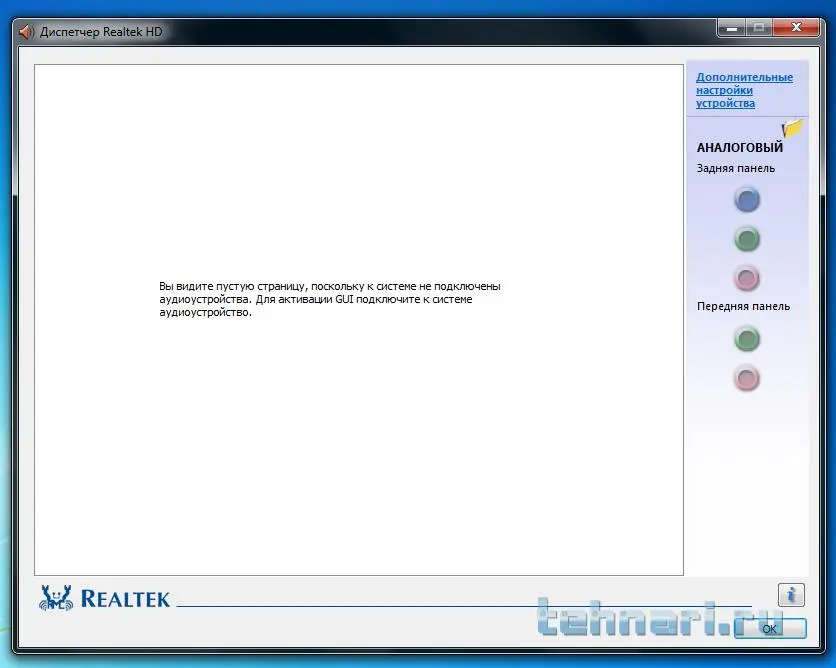Minimize the Диспетчер Realtek HD window
836x668 pixels.
tap(732, 28)
